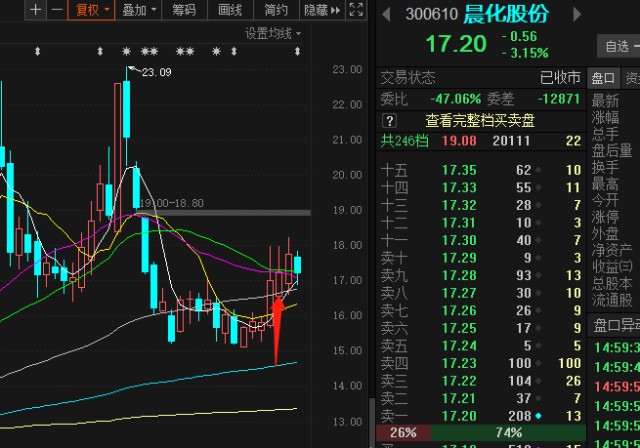This screenshot has width=640, height=448.
Task: Click the 换手 field label
Action: pyautogui.click(x=605, y=167)
